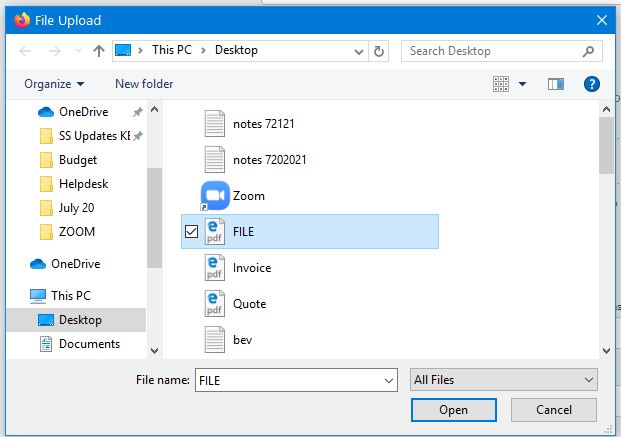Image resolution: width=621 pixels, height=437 pixels.
Task: Go back with the left arrow
Action: coord(25,51)
